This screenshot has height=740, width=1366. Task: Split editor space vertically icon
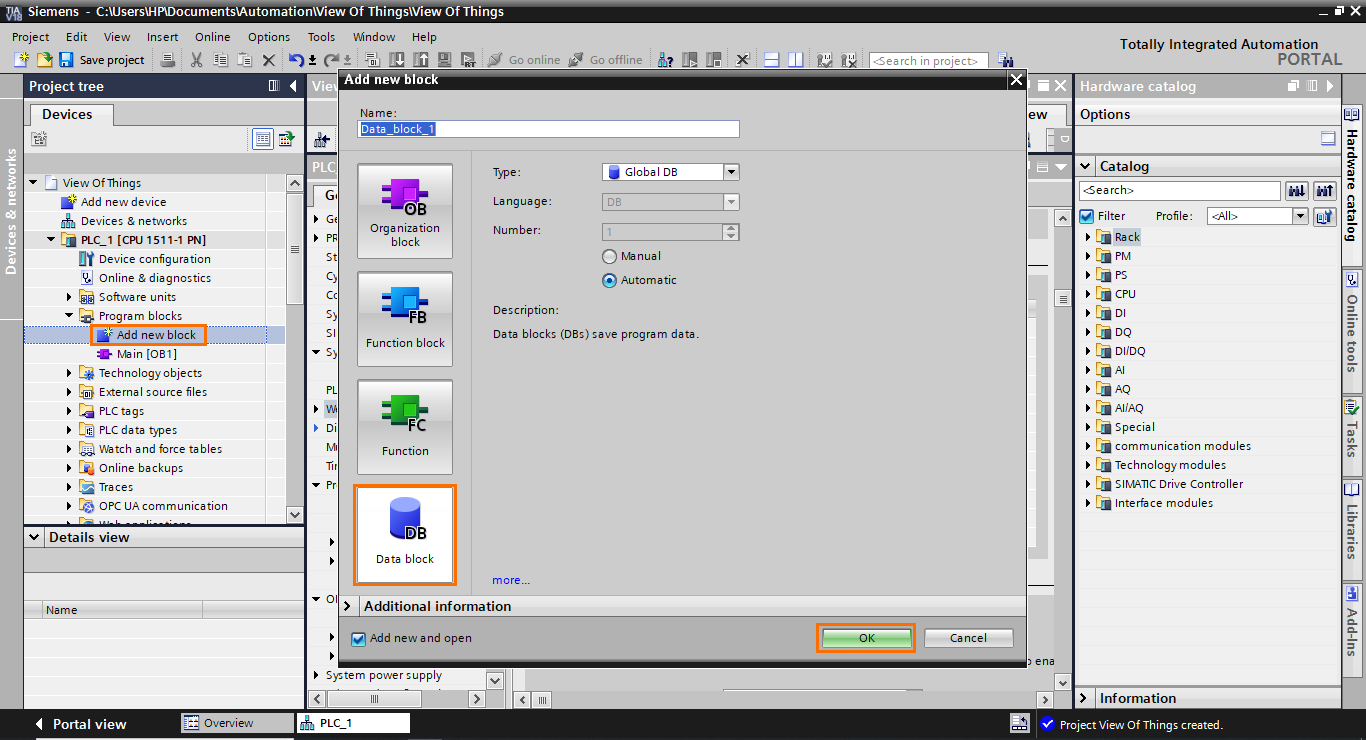796,60
